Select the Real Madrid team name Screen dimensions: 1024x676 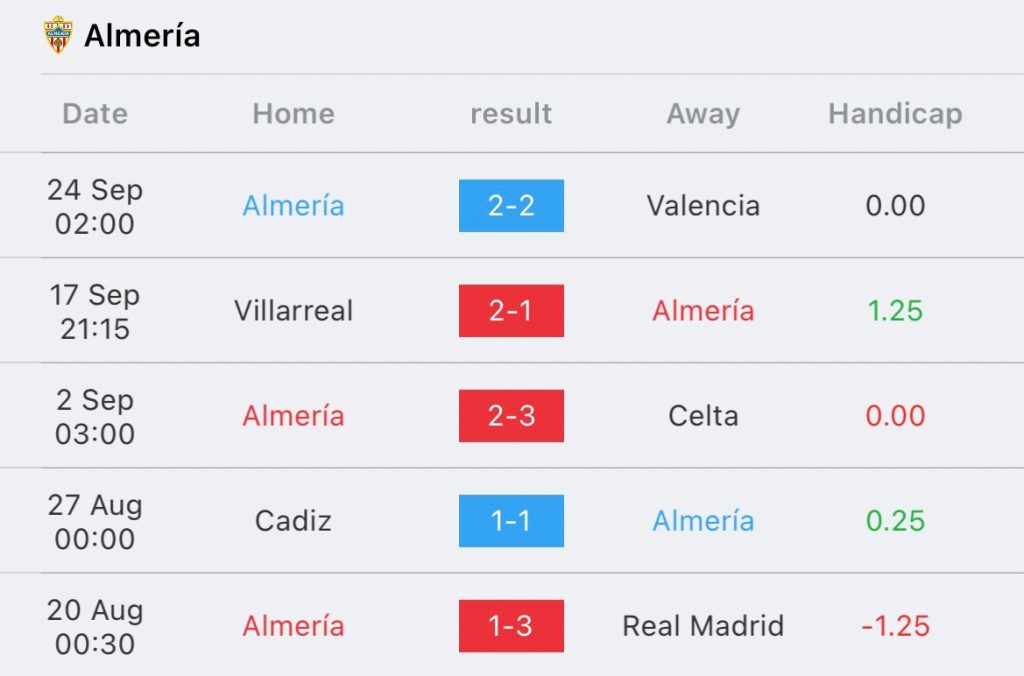(703, 626)
